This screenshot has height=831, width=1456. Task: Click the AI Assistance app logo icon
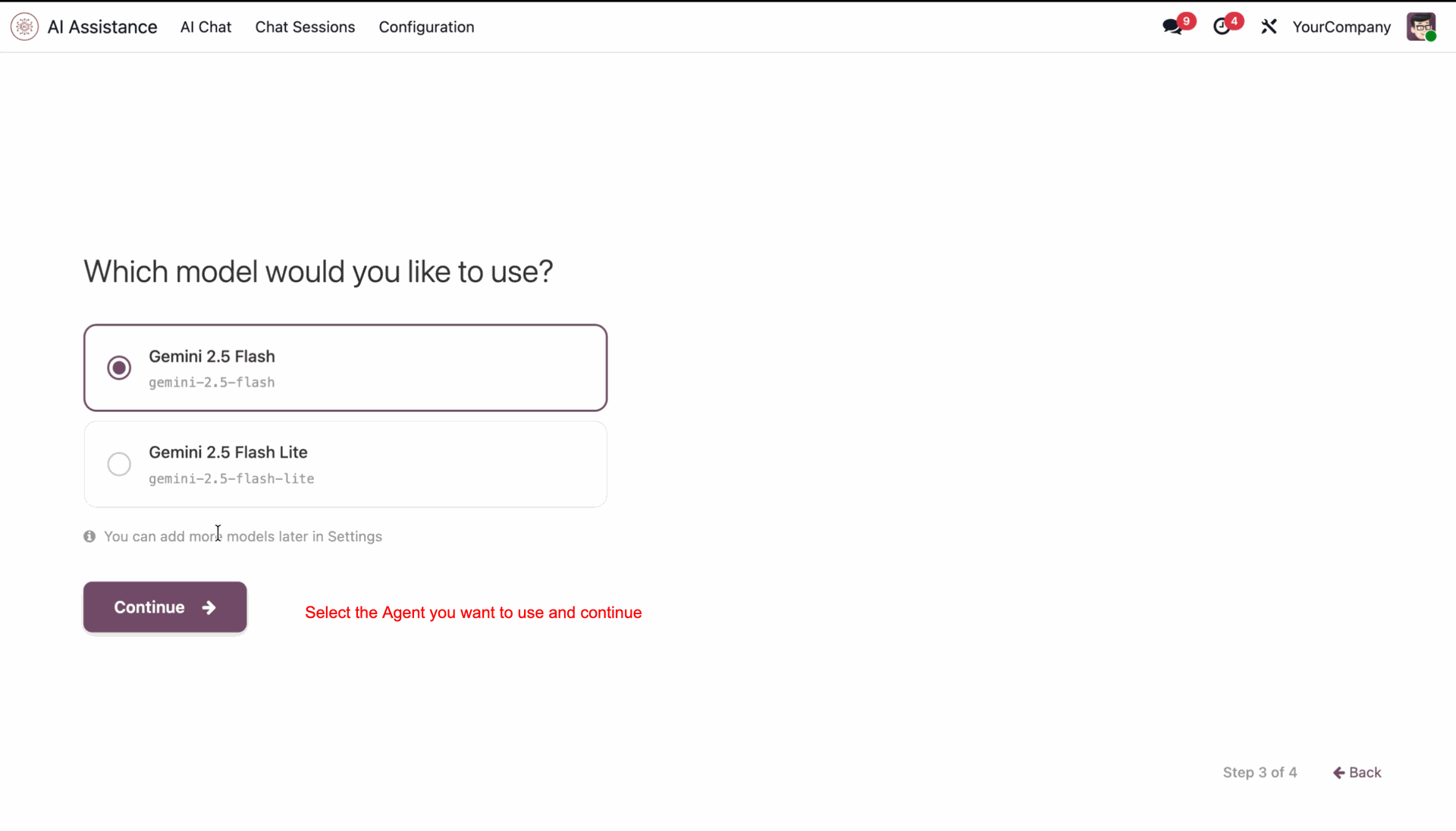click(x=24, y=27)
